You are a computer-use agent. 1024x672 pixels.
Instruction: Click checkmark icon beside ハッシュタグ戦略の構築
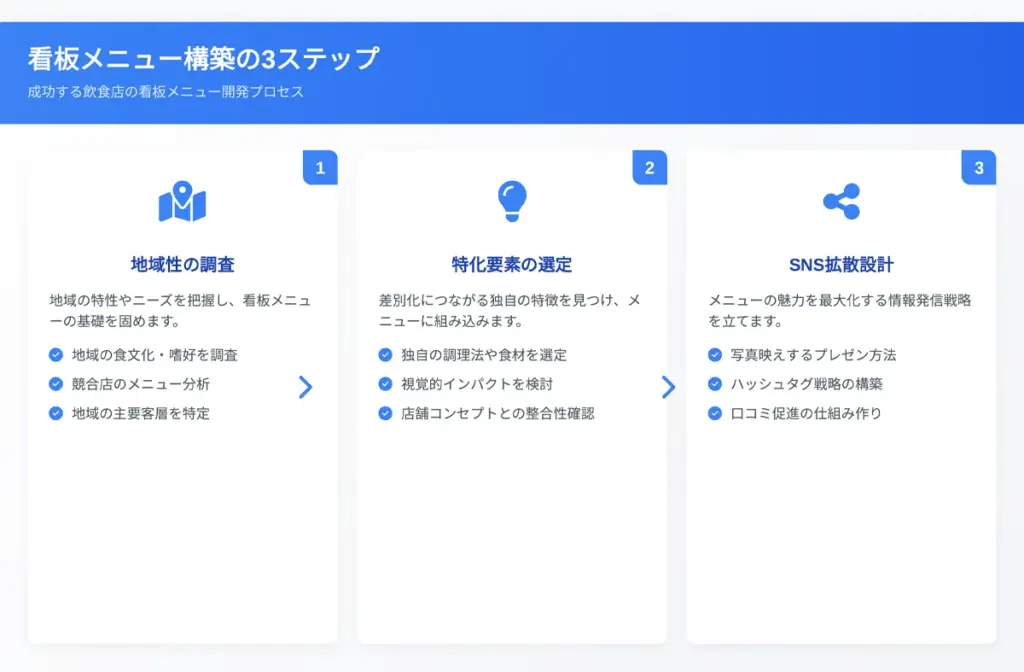pyautogui.click(x=715, y=384)
